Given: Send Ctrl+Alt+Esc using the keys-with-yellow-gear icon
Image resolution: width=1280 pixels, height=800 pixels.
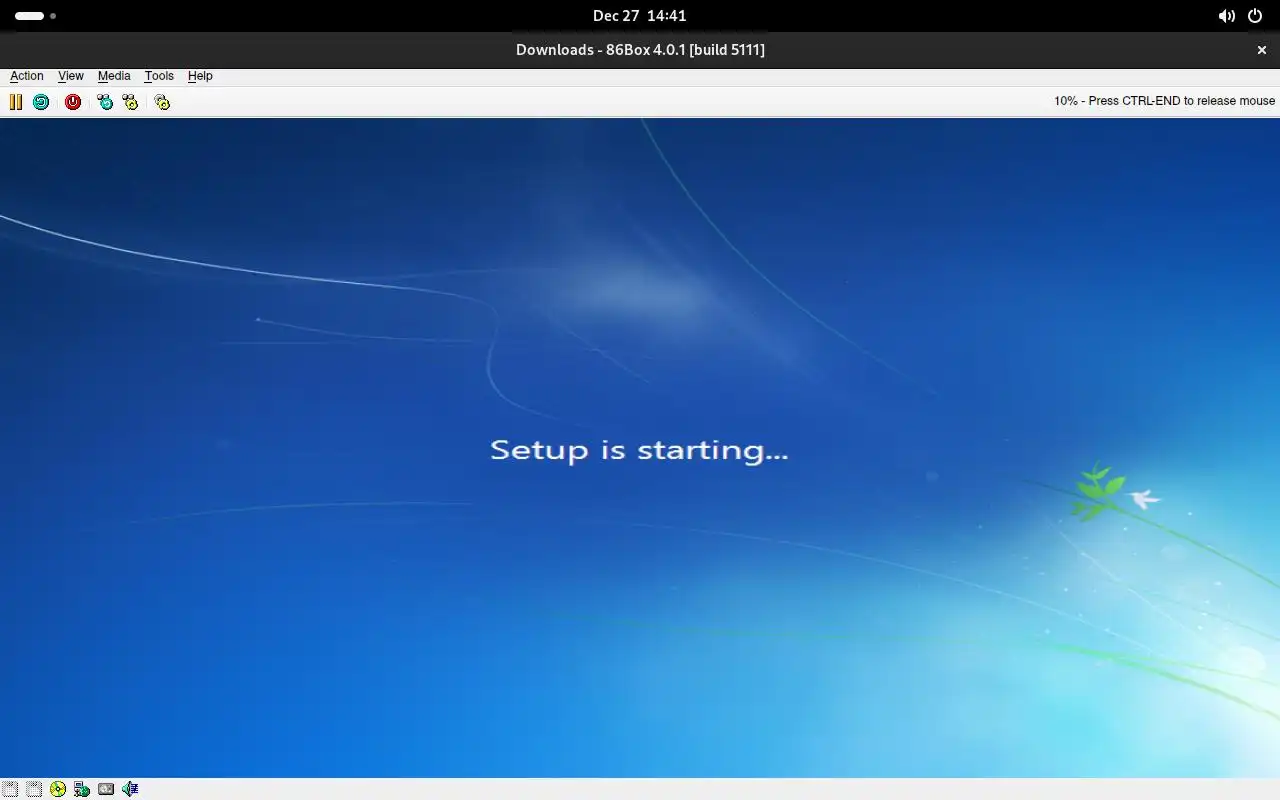Looking at the screenshot, I should 130,102.
